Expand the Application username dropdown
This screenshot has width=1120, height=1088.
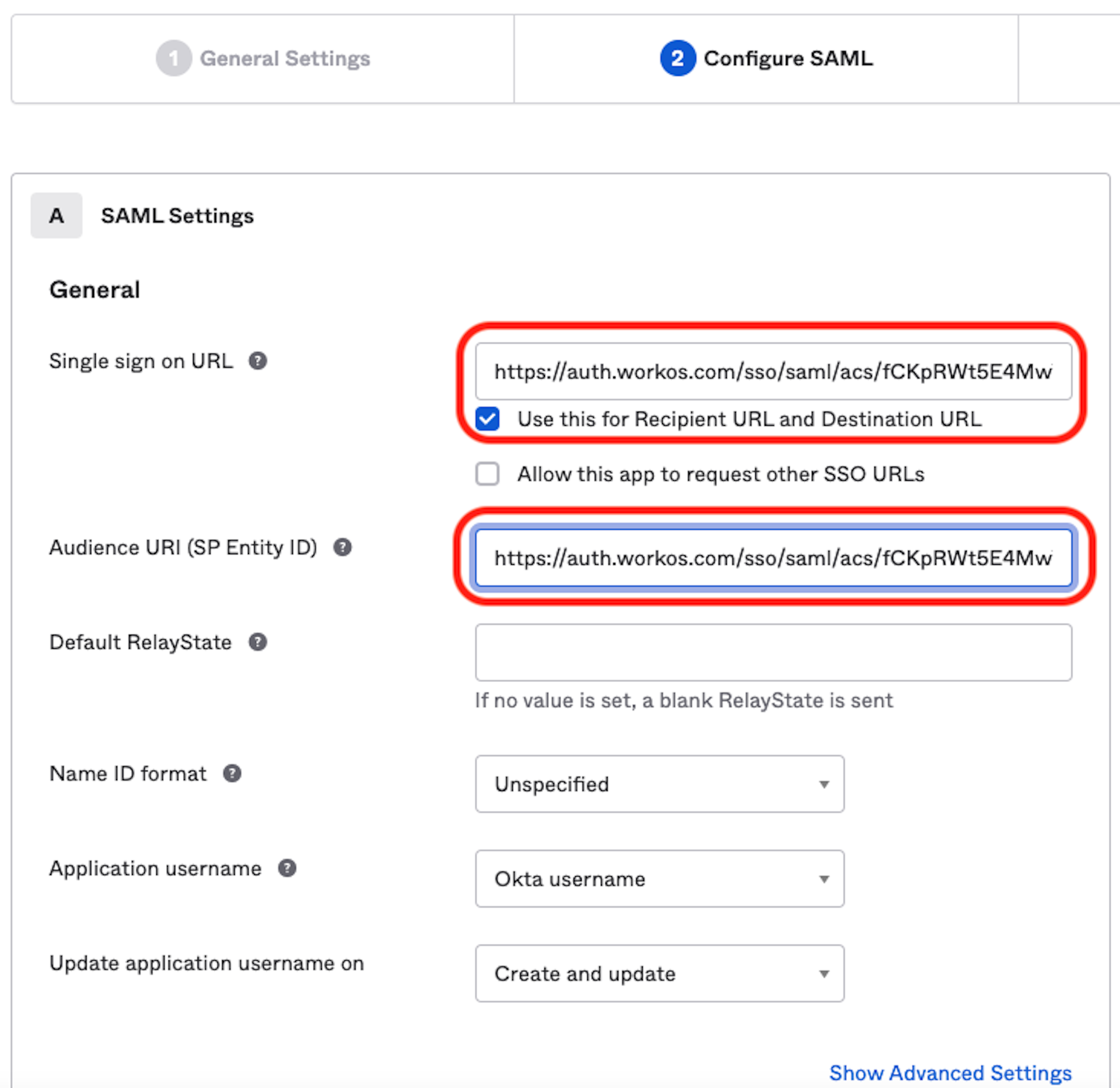(x=659, y=879)
